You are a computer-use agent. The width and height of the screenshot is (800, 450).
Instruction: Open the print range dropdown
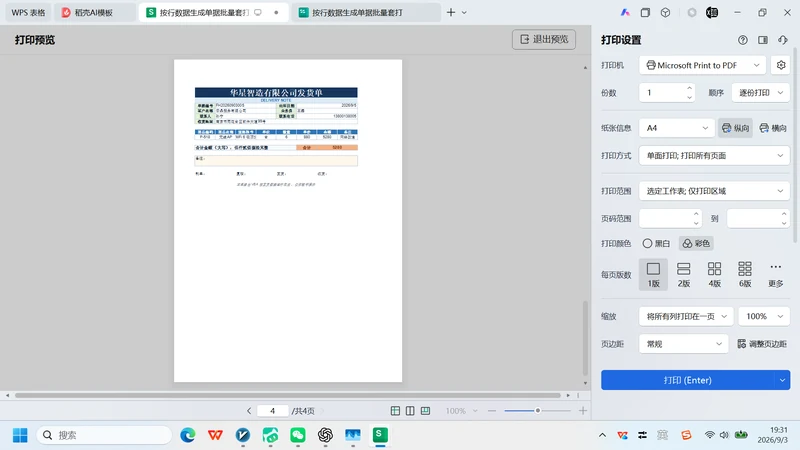coord(714,191)
